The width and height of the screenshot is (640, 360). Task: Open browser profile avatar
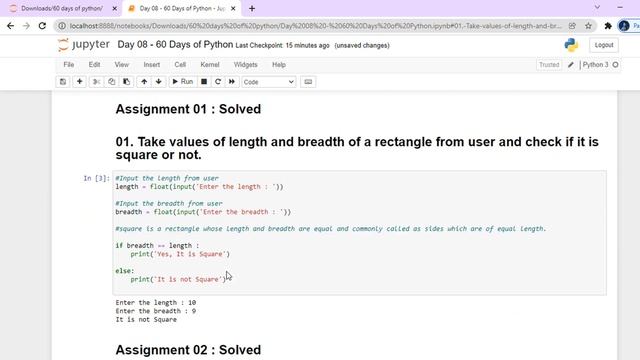pyautogui.click(x=624, y=26)
